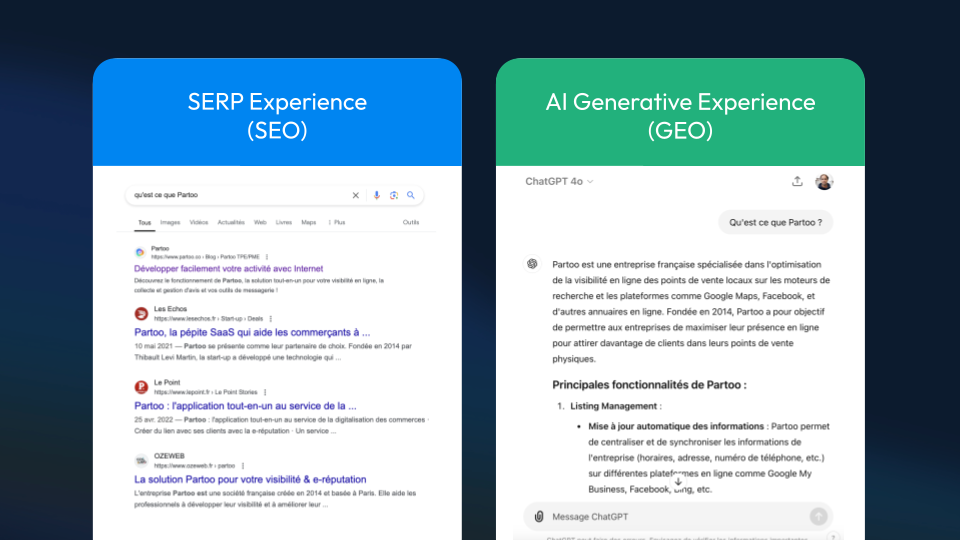Screen dimensions: 960x540
Task: Open the Outils search tools
Action: (411, 222)
